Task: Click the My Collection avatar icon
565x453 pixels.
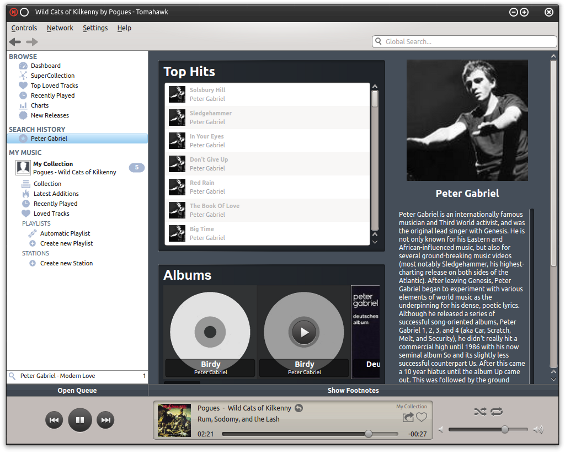Action: click(23, 168)
